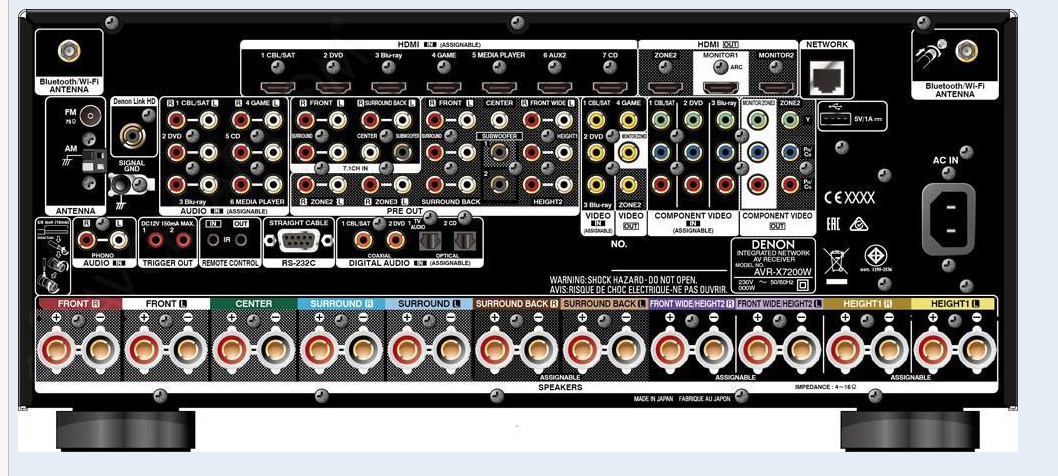The image size is (1058, 476).
Task: Click the SURROUND L negative speaker terminal
Action: pos(450,350)
